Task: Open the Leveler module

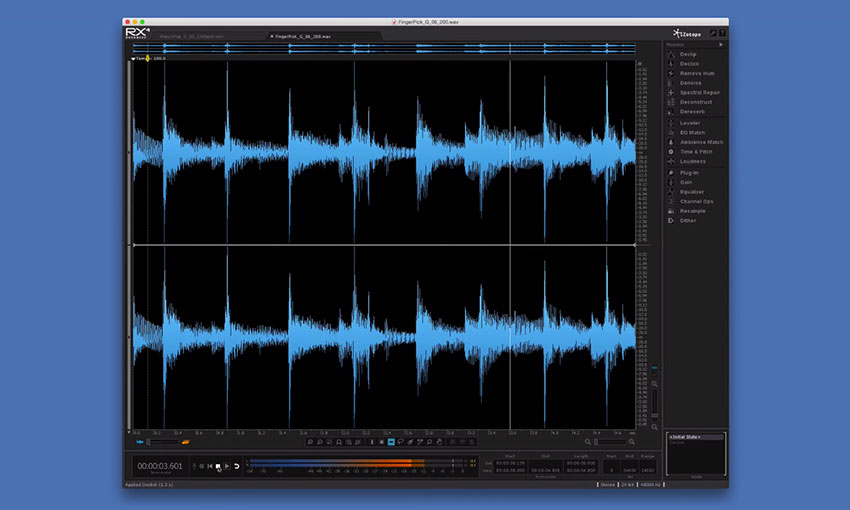Action: tap(690, 123)
